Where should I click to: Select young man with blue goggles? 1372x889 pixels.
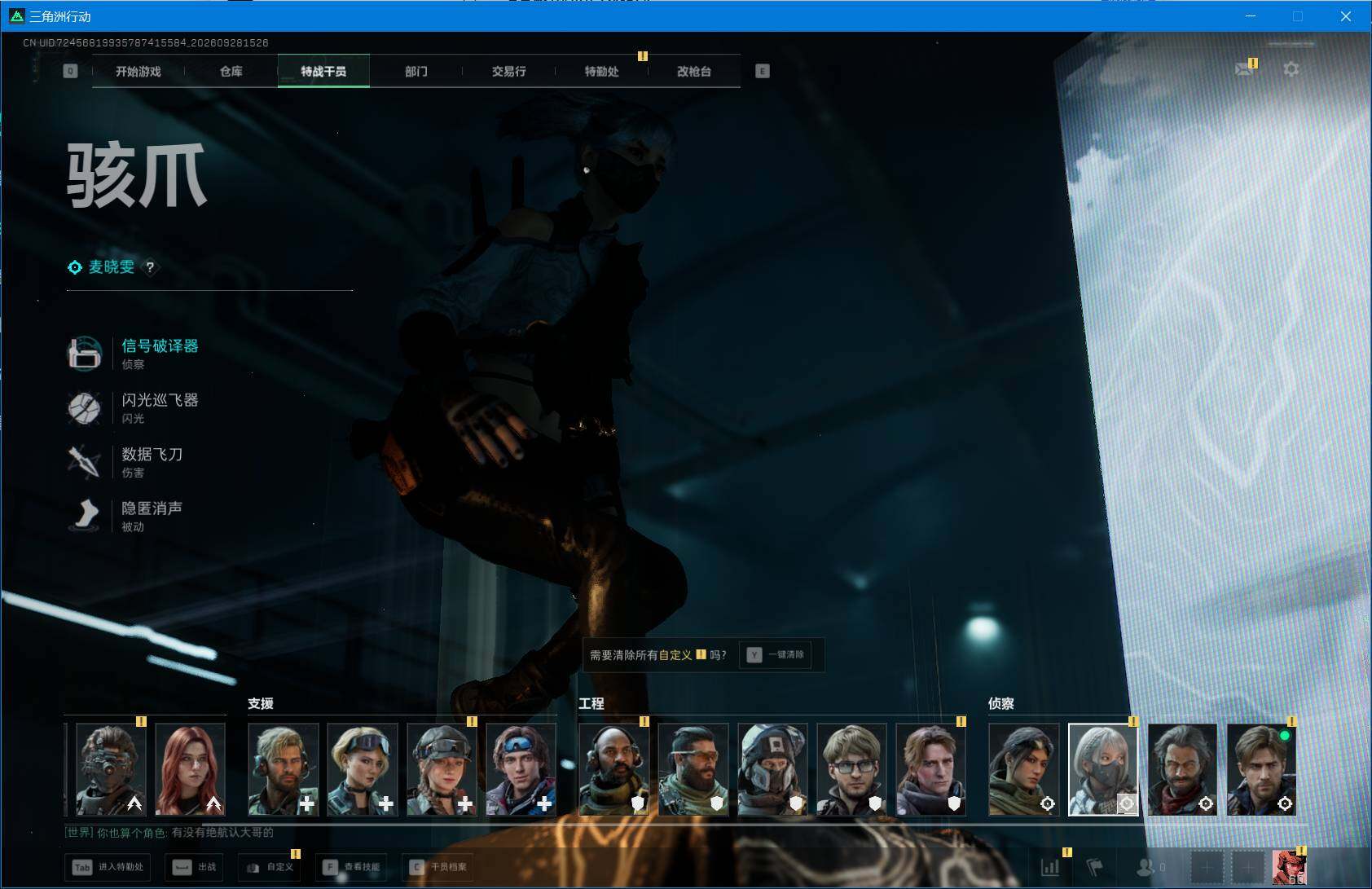pyautogui.click(x=521, y=769)
